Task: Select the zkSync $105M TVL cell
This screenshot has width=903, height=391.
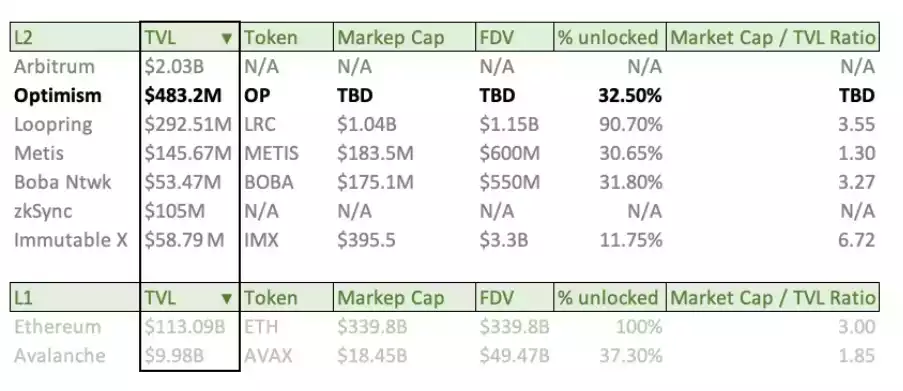Action: coord(189,211)
